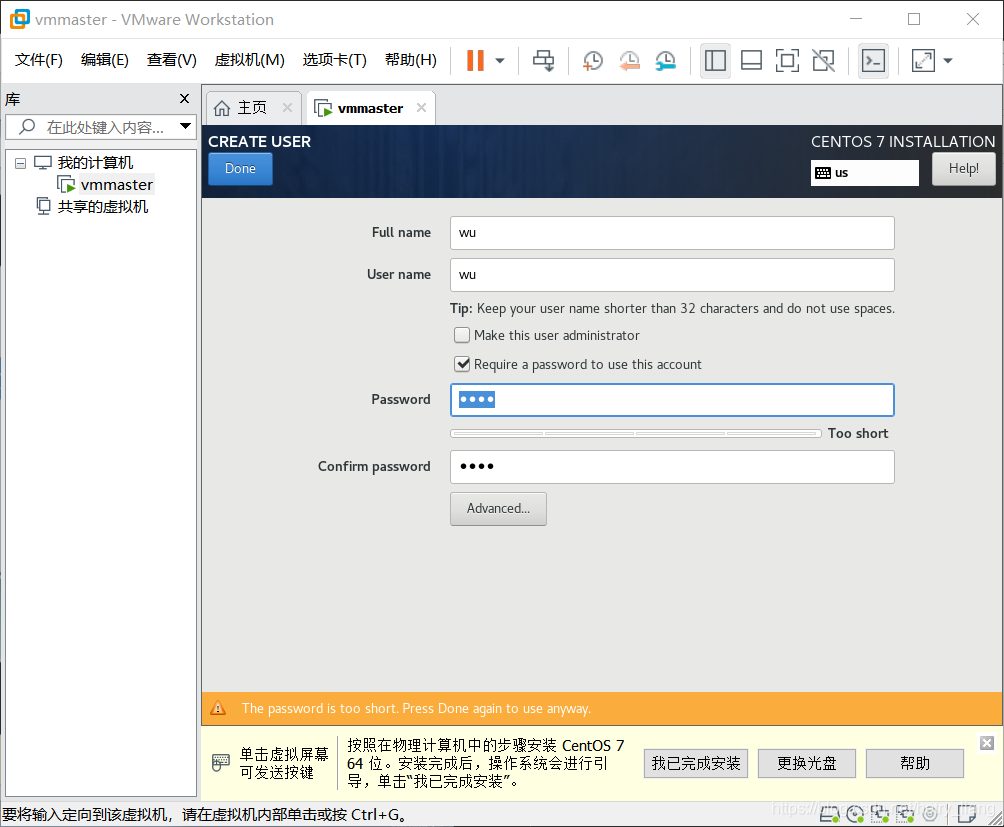Close the 主页 tab
The width and height of the screenshot is (1004, 827).
coord(287,108)
